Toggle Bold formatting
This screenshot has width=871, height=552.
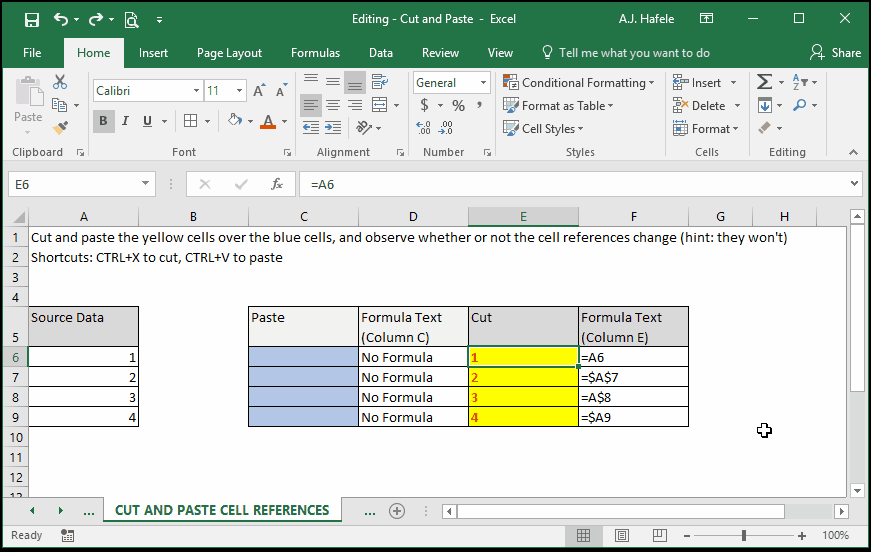103,121
